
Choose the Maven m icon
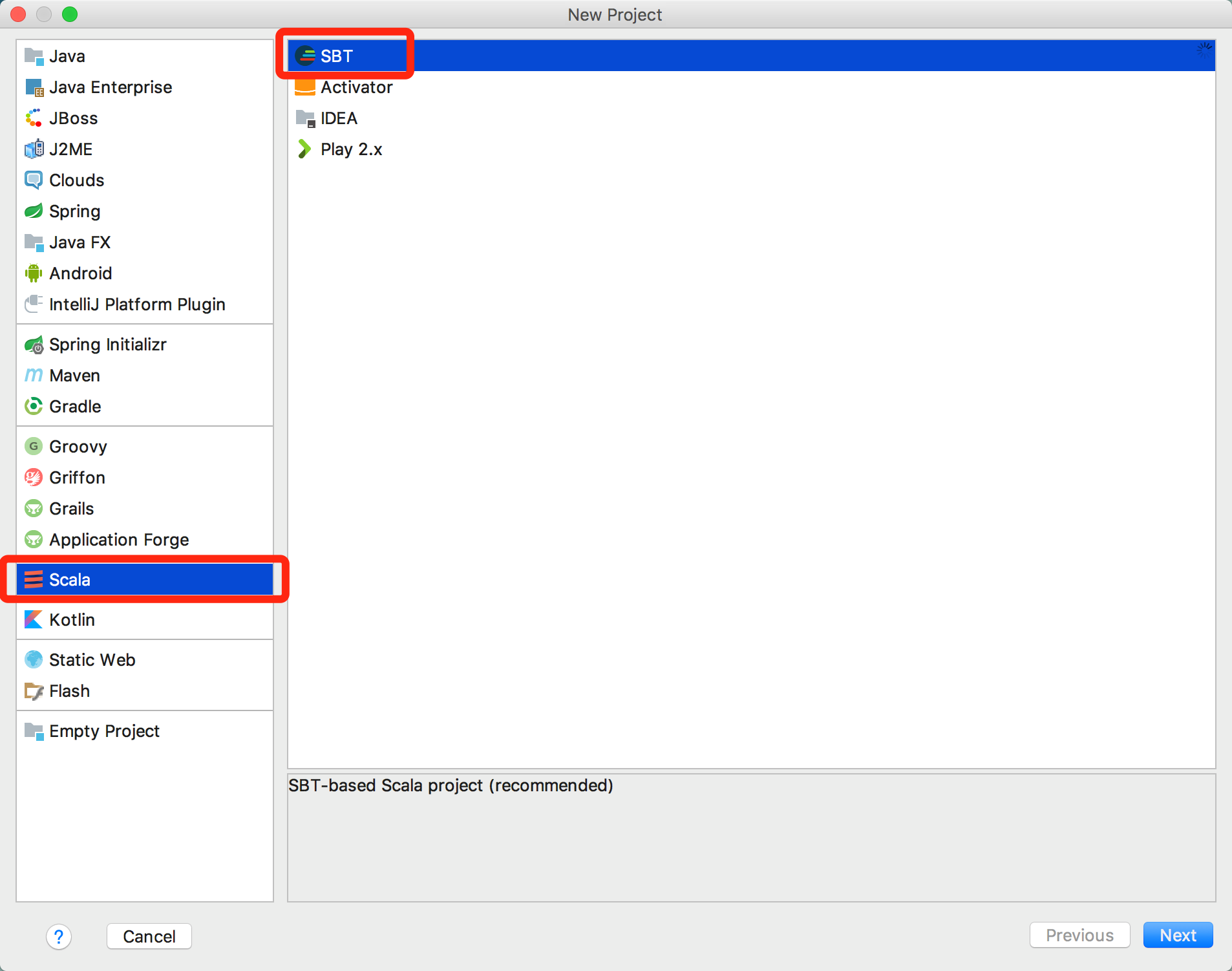pos(34,376)
